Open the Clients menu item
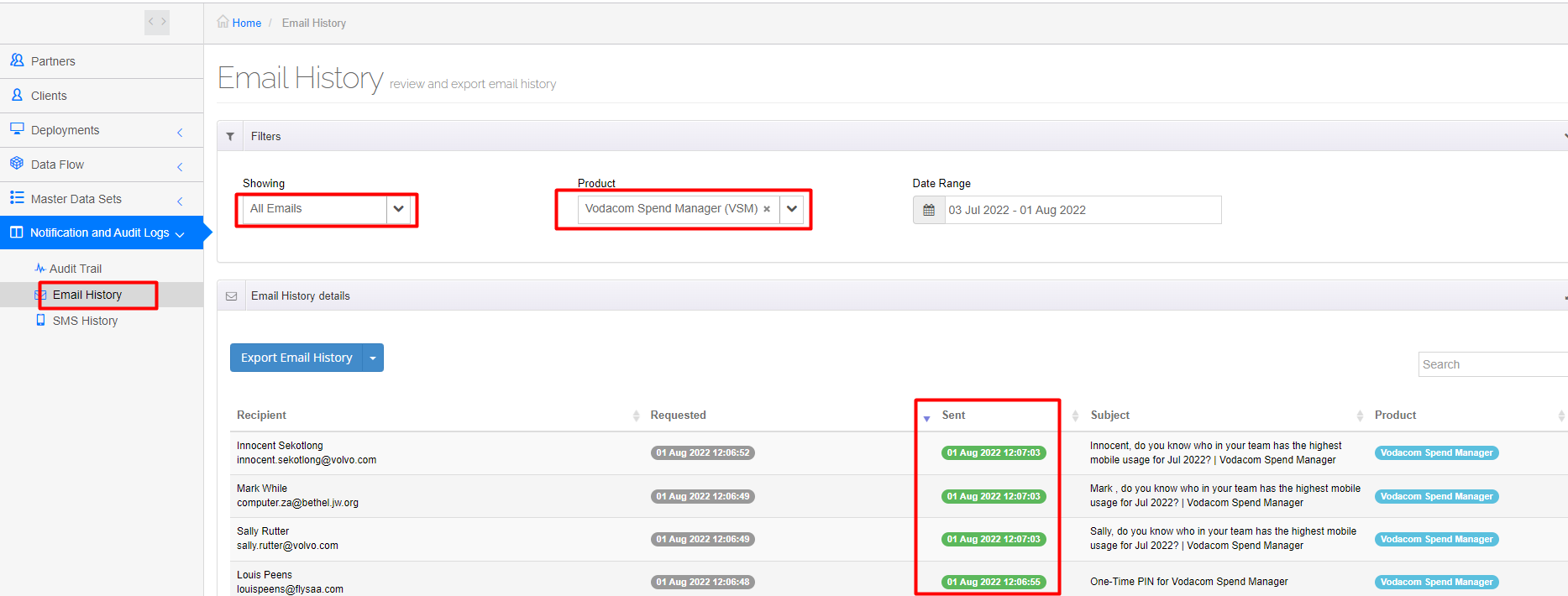1568x596 pixels. [x=102, y=96]
